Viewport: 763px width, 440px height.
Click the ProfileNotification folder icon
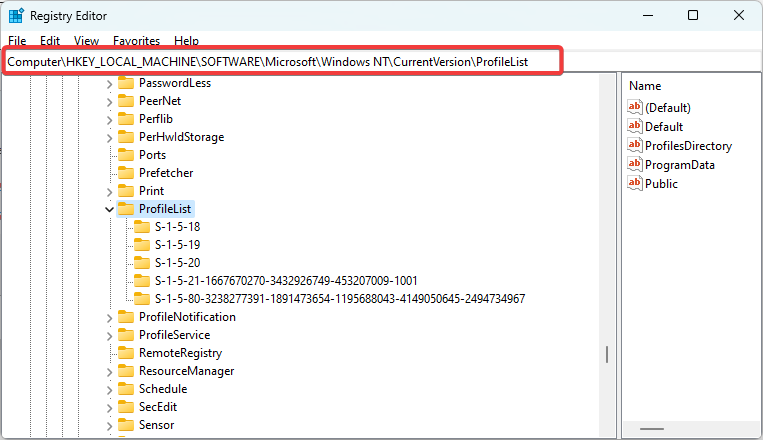[x=126, y=317]
